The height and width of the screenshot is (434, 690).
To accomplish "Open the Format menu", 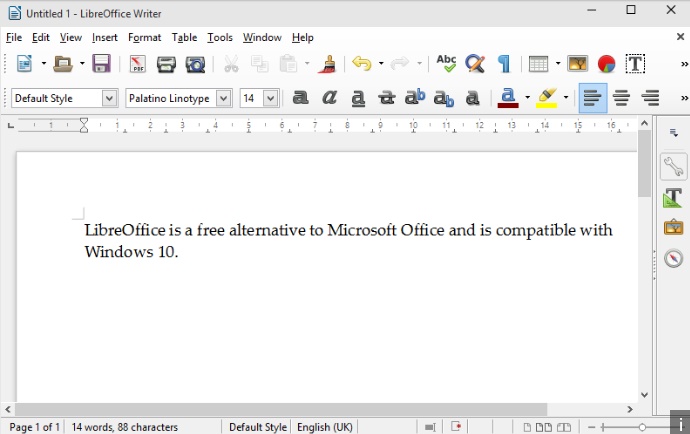I will [x=144, y=37].
